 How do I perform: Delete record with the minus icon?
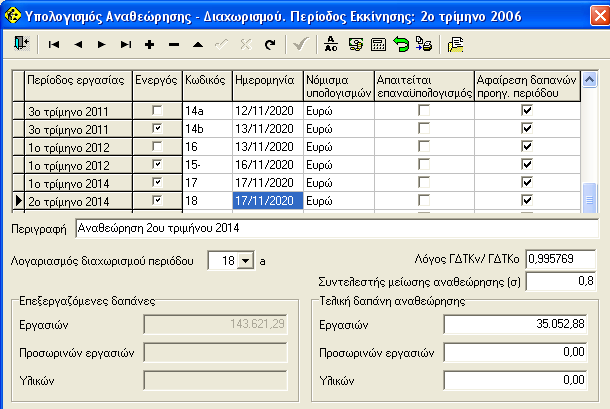click(174, 44)
